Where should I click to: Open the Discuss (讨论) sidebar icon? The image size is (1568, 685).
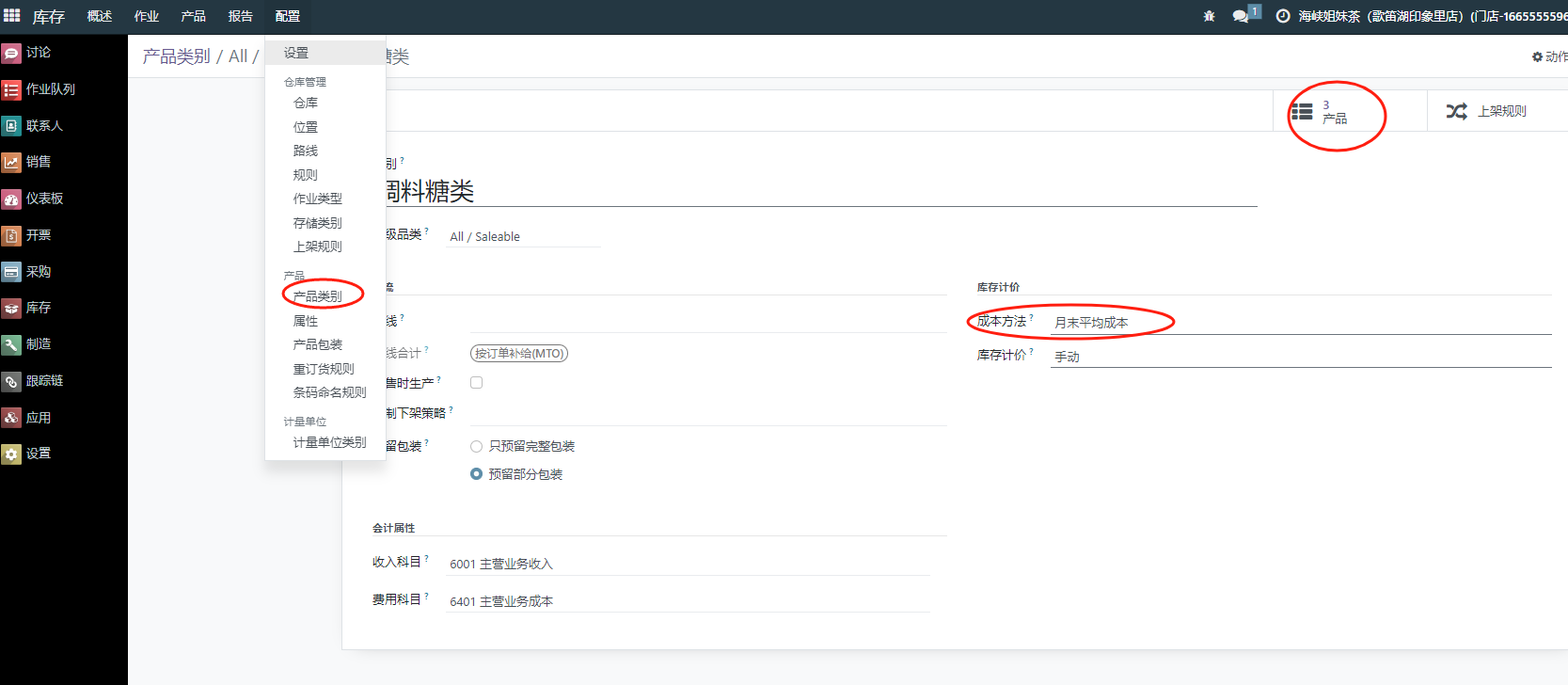coord(11,53)
